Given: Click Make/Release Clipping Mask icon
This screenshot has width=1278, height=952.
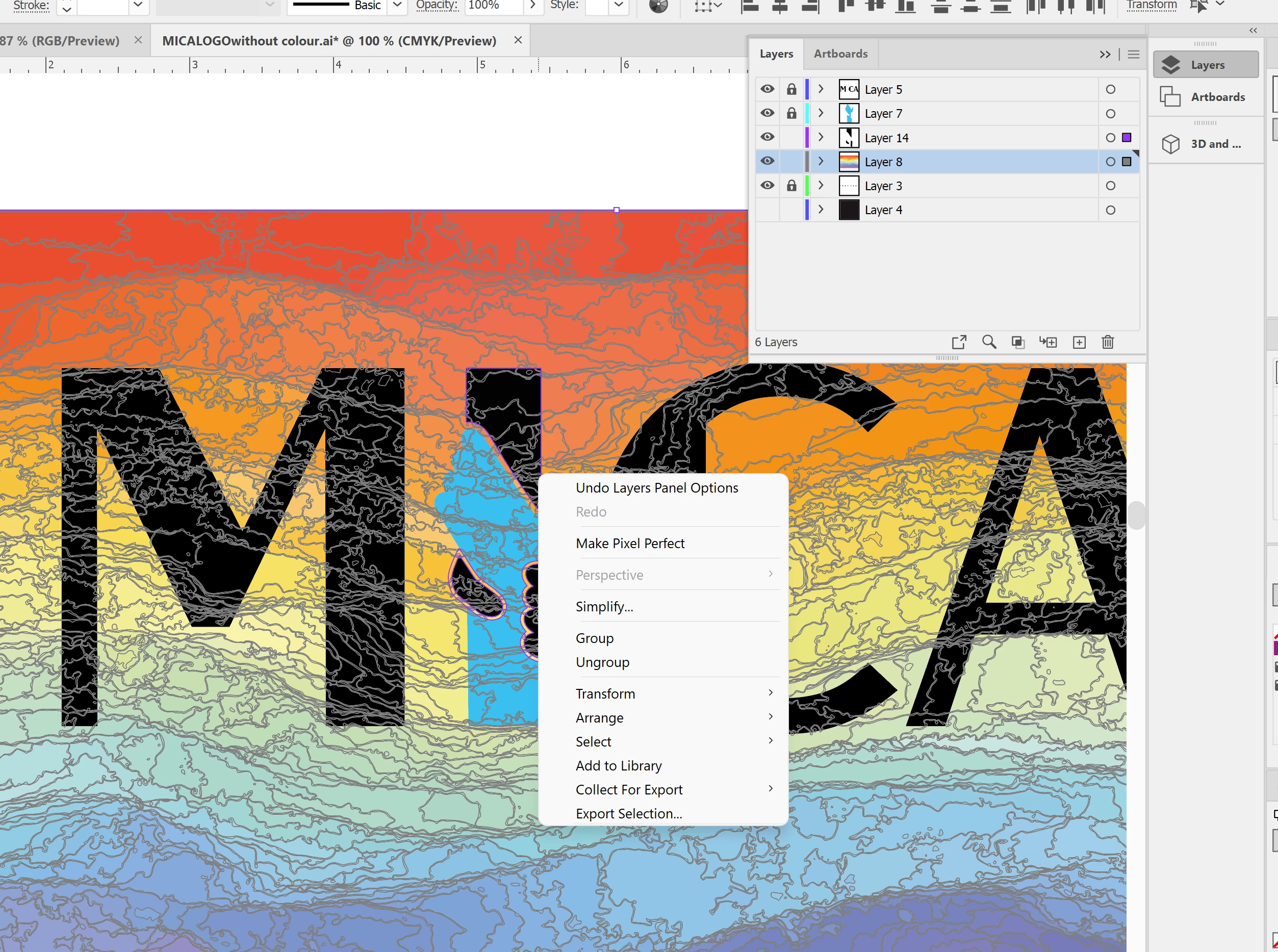Looking at the screenshot, I should [1018, 342].
